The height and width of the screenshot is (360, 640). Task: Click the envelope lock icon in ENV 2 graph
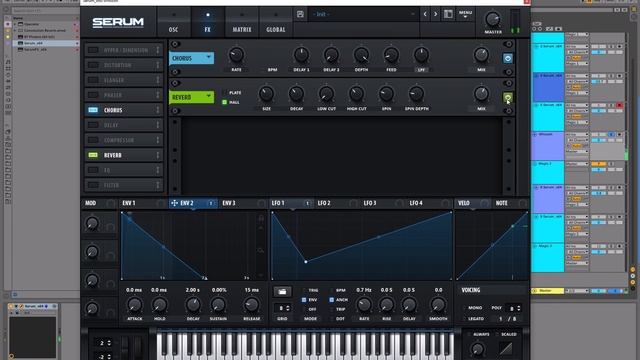[261, 219]
